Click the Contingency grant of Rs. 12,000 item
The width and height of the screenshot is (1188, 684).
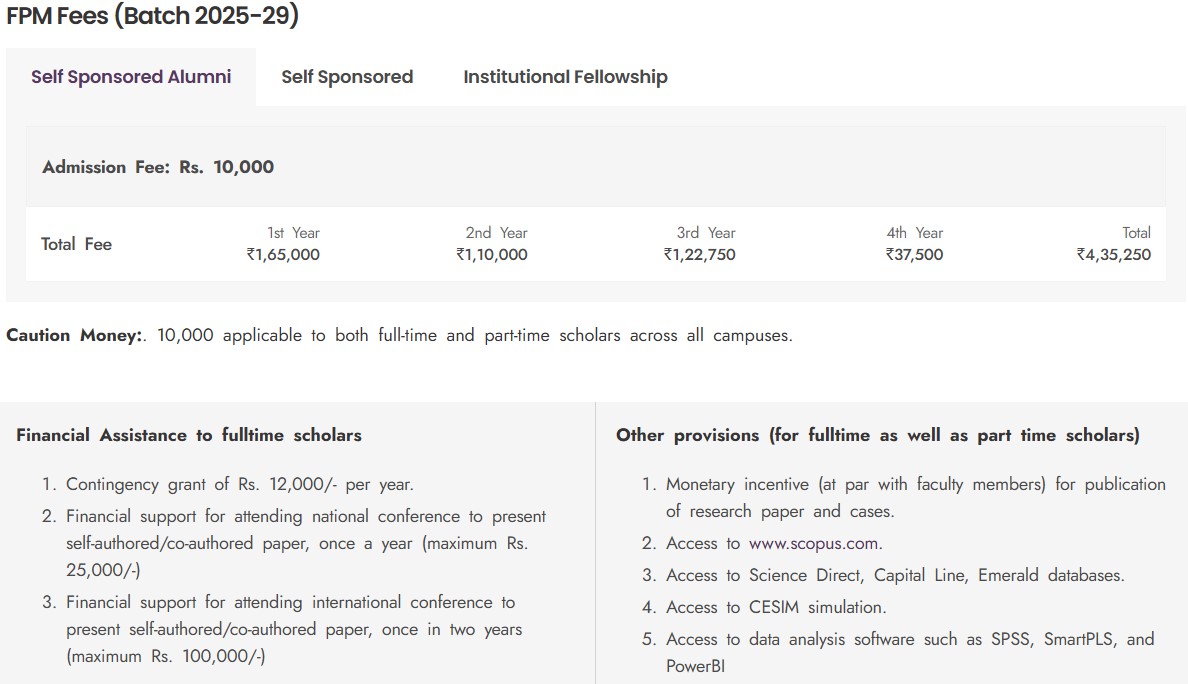click(239, 484)
